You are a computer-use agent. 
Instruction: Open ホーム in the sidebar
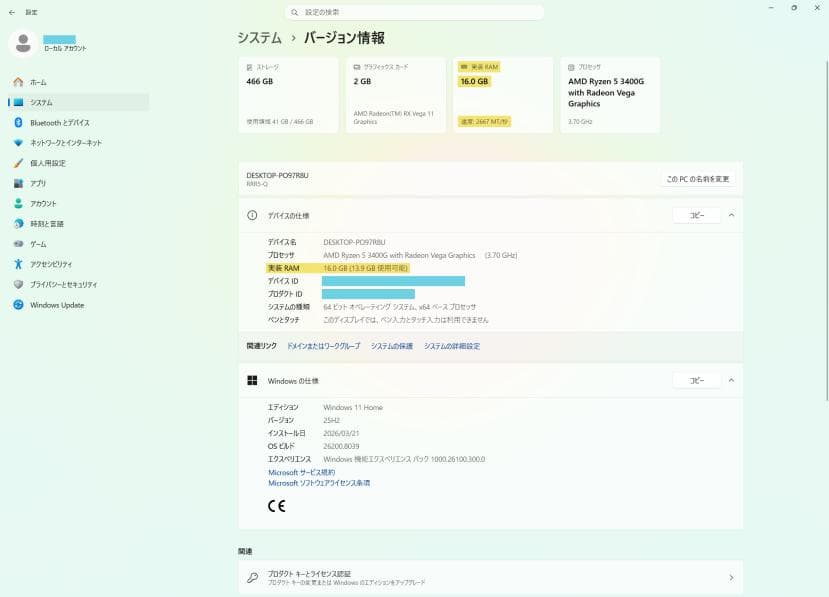[79, 82]
